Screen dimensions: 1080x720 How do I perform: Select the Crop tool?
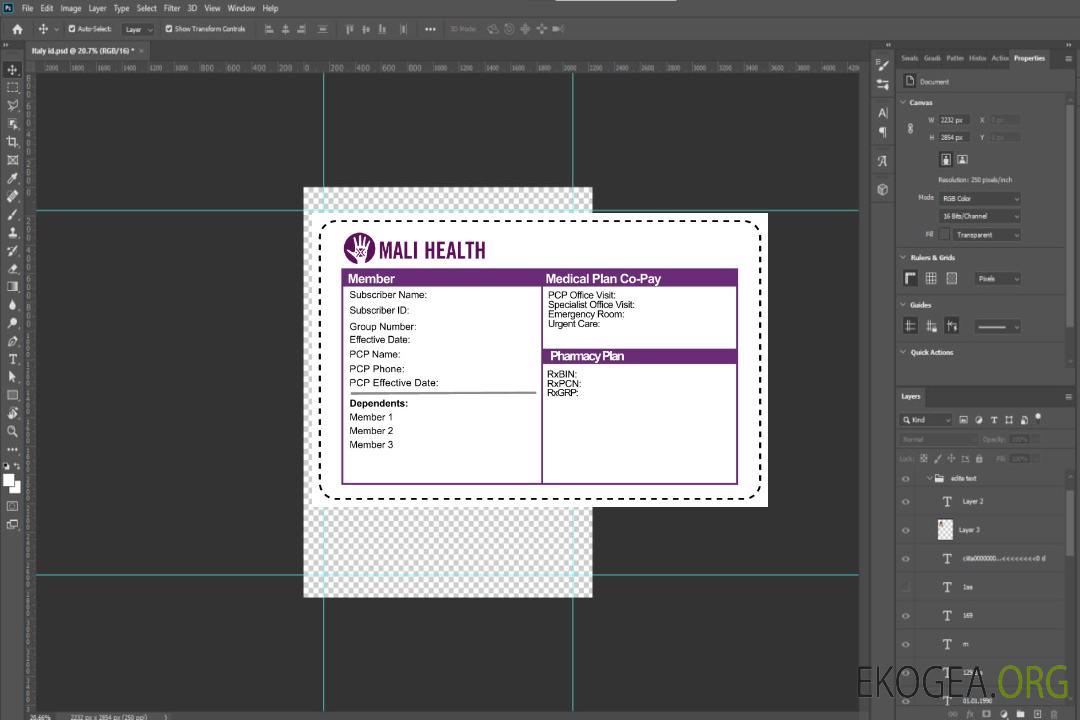[x=12, y=142]
